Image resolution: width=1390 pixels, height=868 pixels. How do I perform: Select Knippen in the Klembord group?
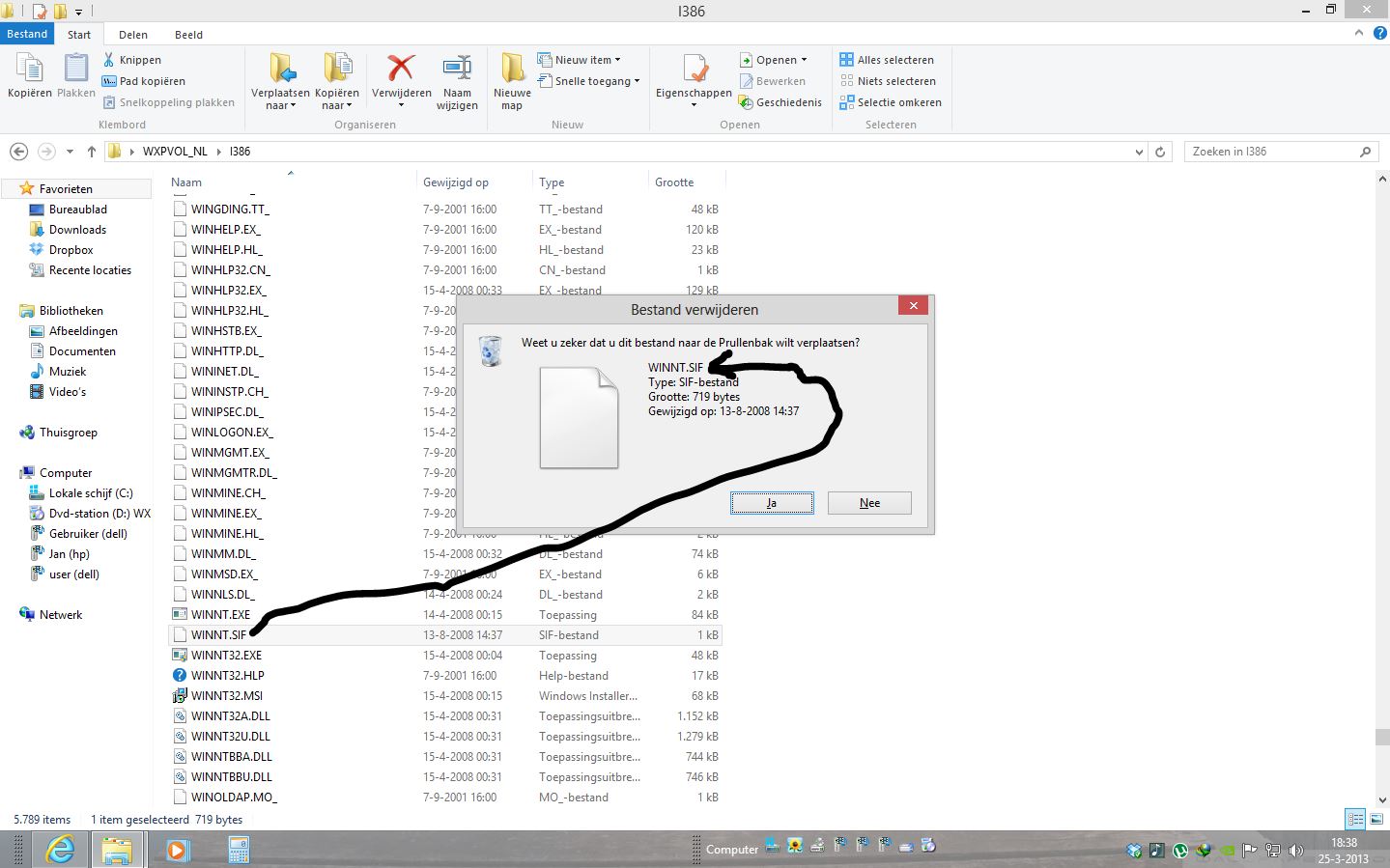coord(132,60)
